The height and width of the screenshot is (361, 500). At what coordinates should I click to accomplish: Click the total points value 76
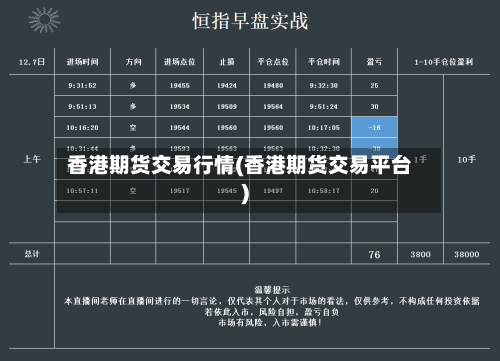374,254
